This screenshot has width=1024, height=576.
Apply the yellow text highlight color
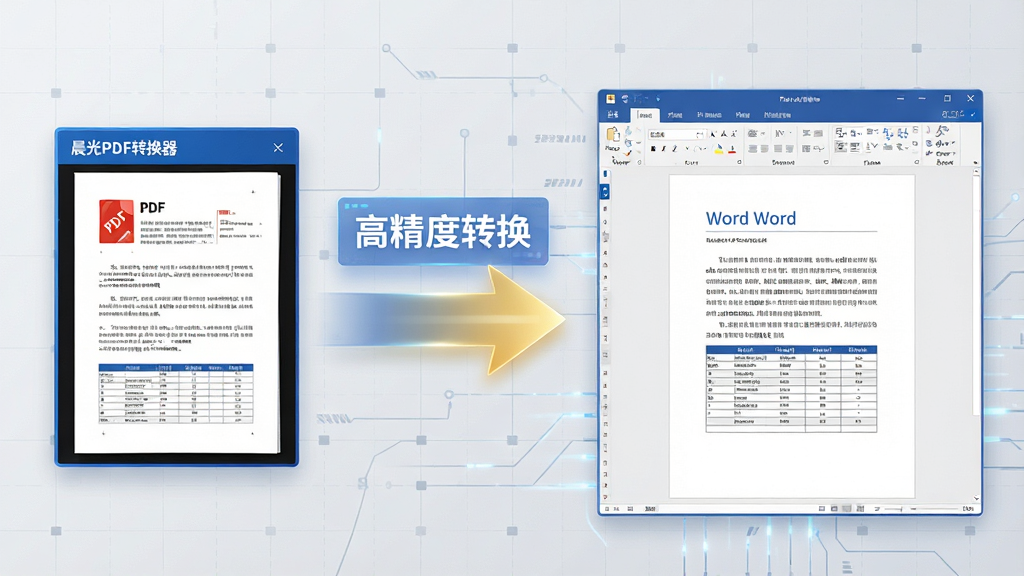718,149
